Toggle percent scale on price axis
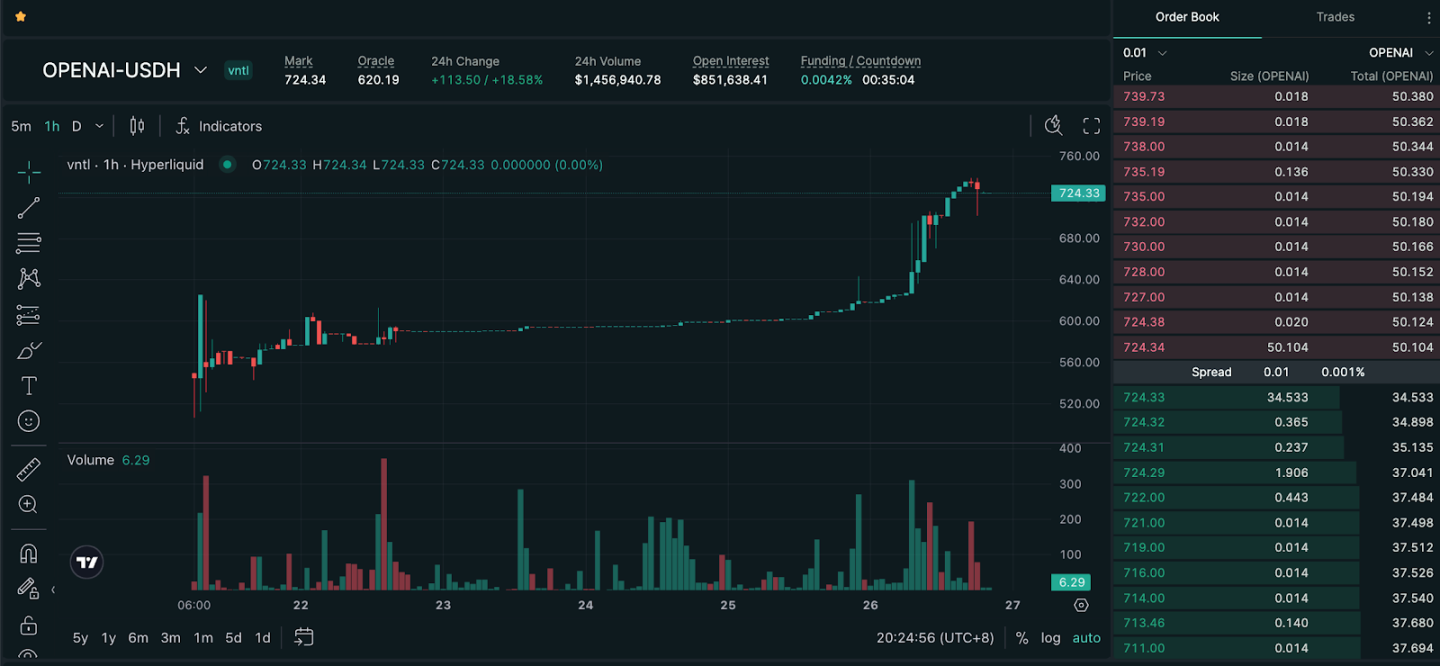The image size is (1440, 666). pos(1021,638)
